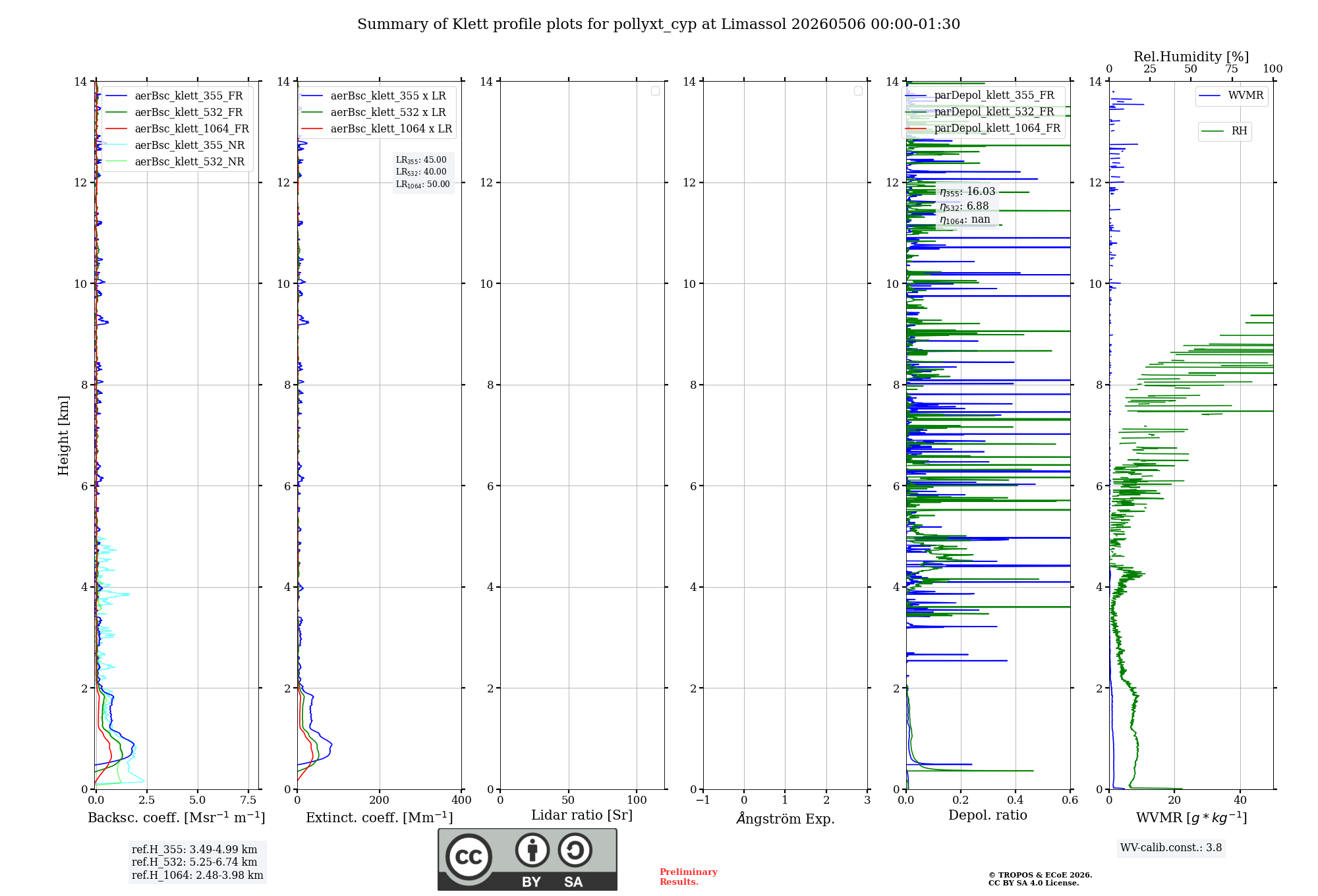Click the η1064: nan value
This screenshot has height=896, width=1318.
[965, 220]
